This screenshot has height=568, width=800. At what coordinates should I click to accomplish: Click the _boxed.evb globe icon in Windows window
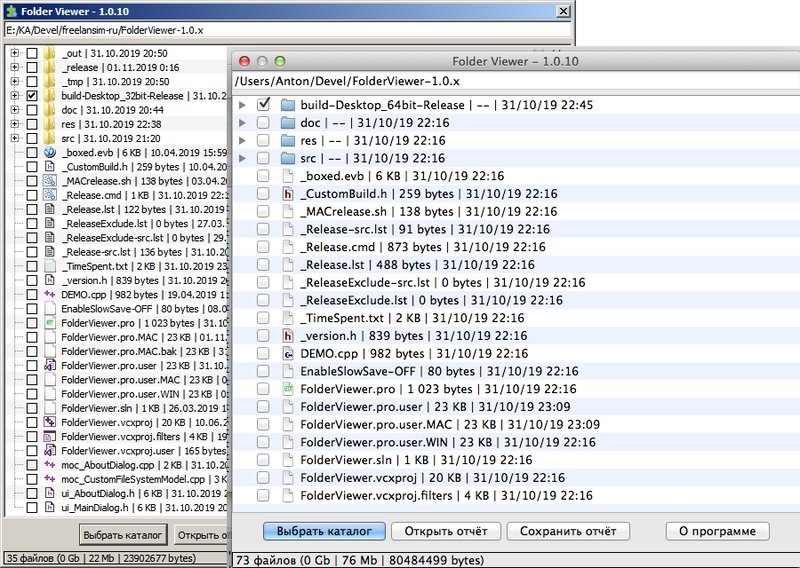coord(49,152)
